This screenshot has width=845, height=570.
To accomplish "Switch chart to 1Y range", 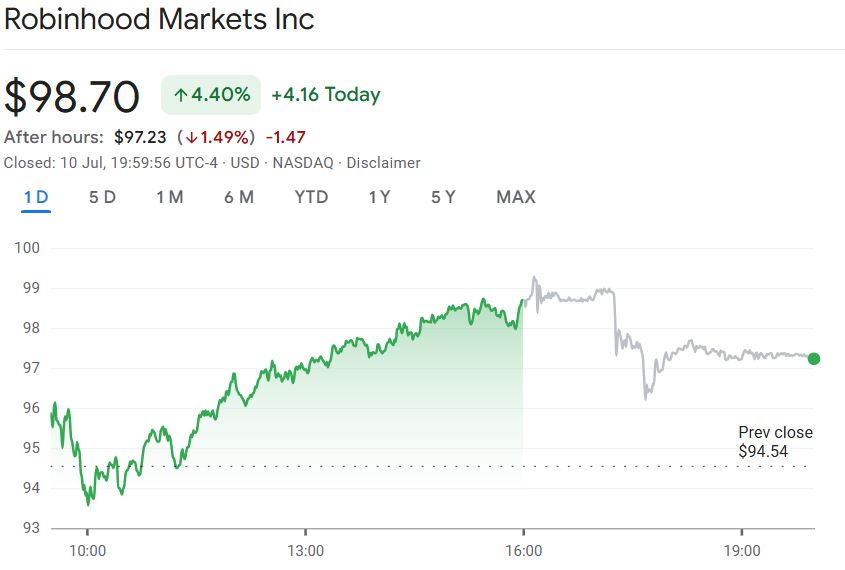I will click(x=379, y=197).
